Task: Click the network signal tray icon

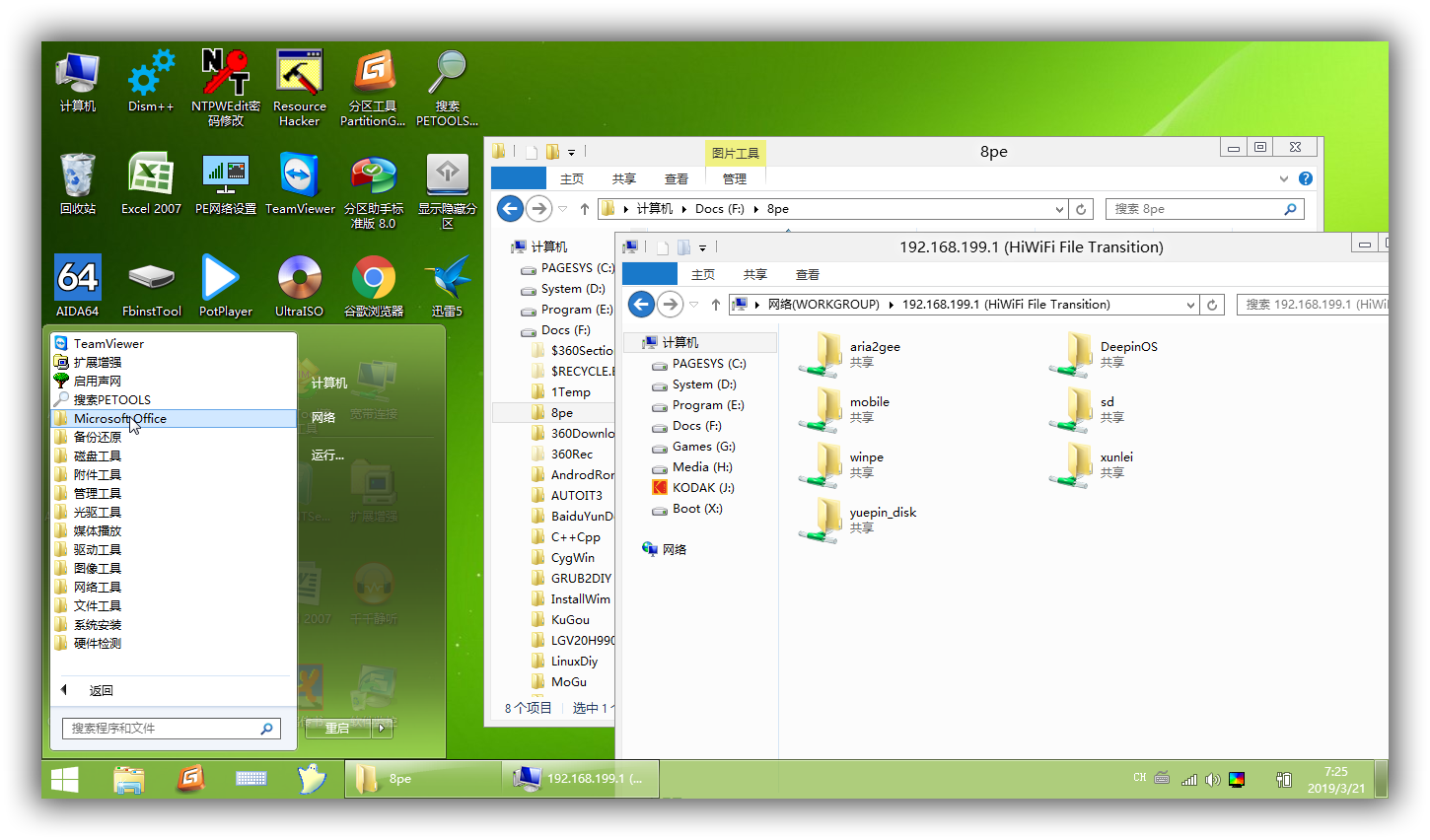Action: pos(1189,780)
